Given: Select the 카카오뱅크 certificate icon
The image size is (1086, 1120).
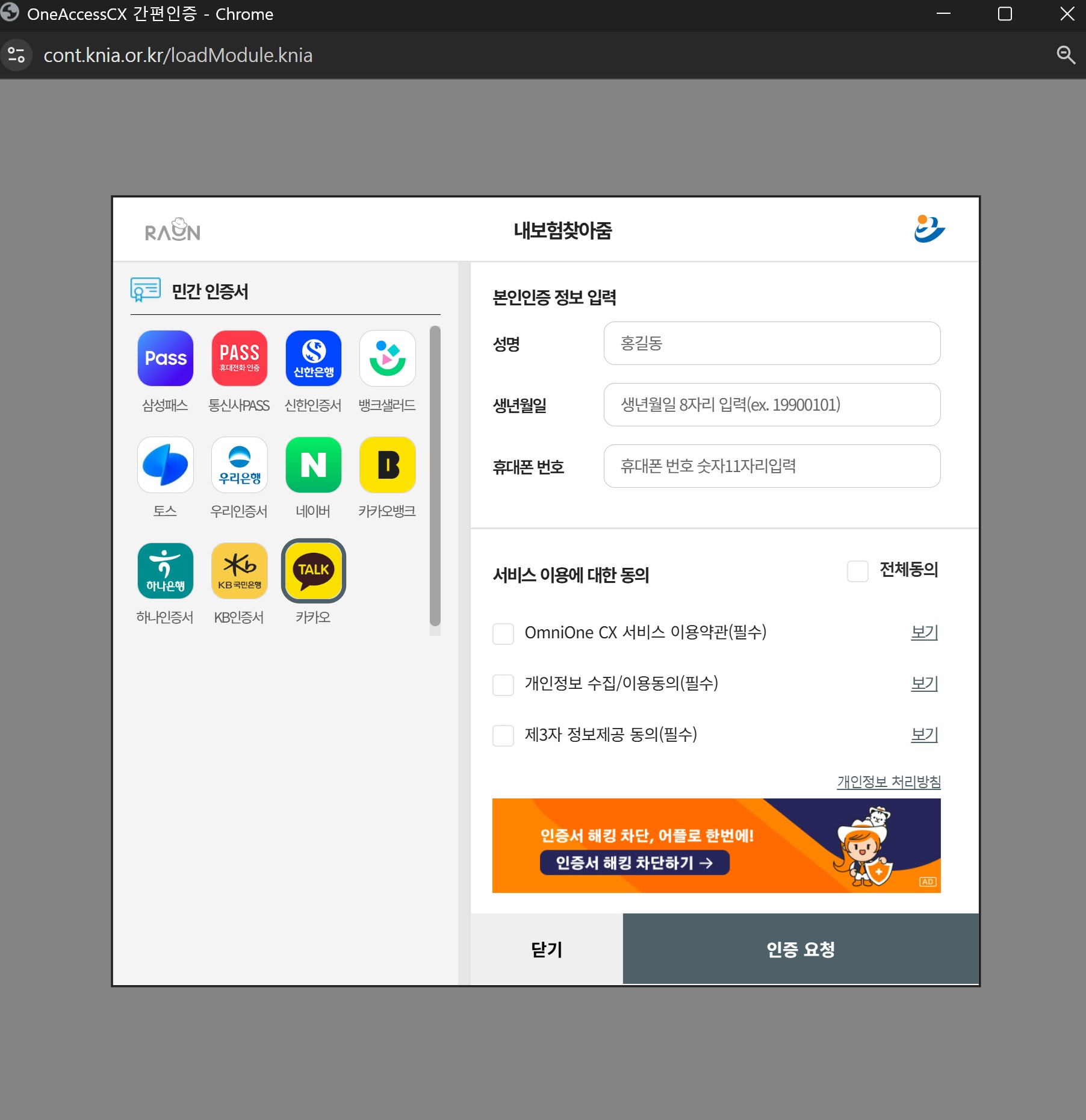Looking at the screenshot, I should coord(387,465).
